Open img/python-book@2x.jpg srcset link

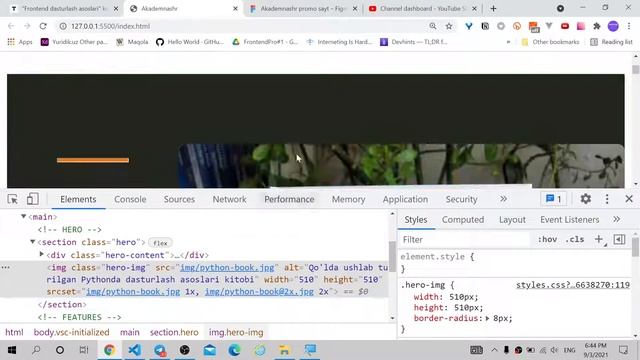click(x=259, y=291)
